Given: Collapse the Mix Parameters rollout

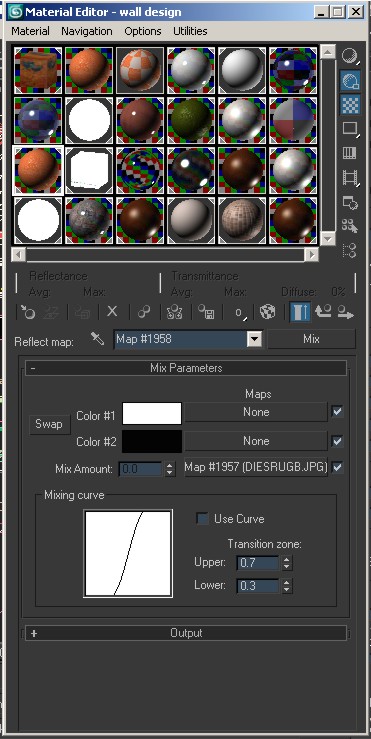Looking at the screenshot, I should point(186,368).
